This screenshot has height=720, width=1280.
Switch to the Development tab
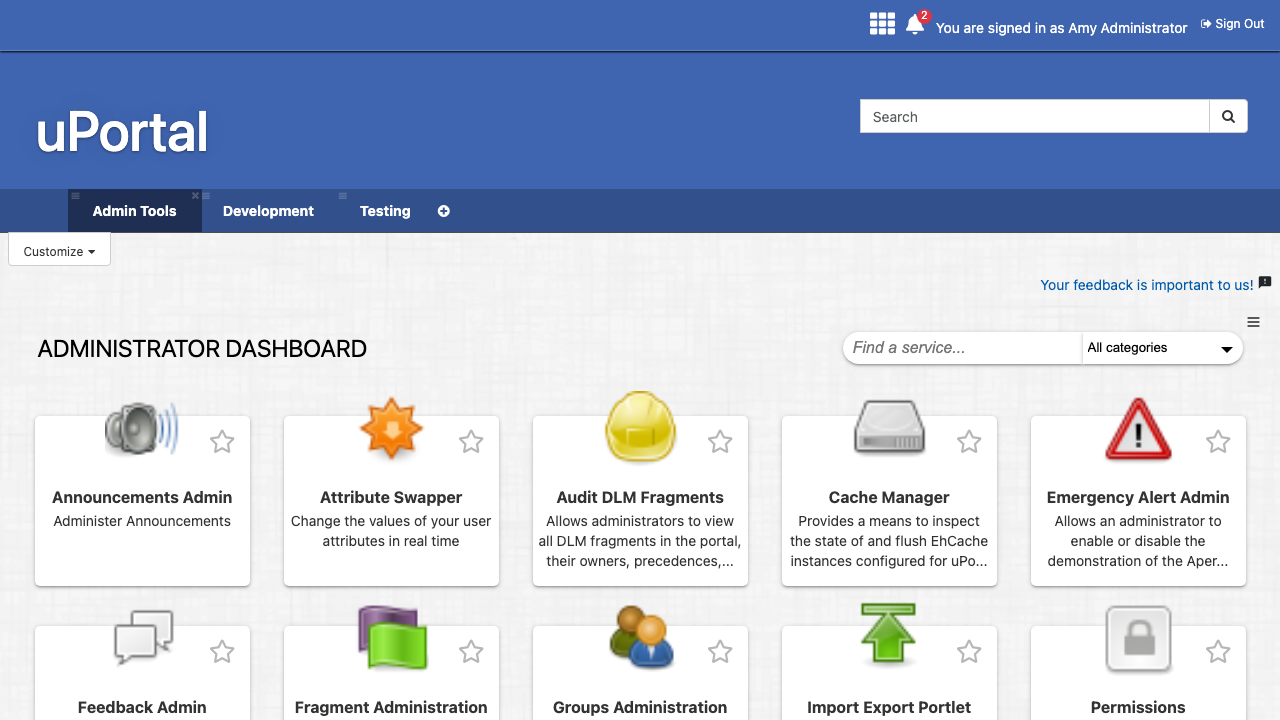268,211
